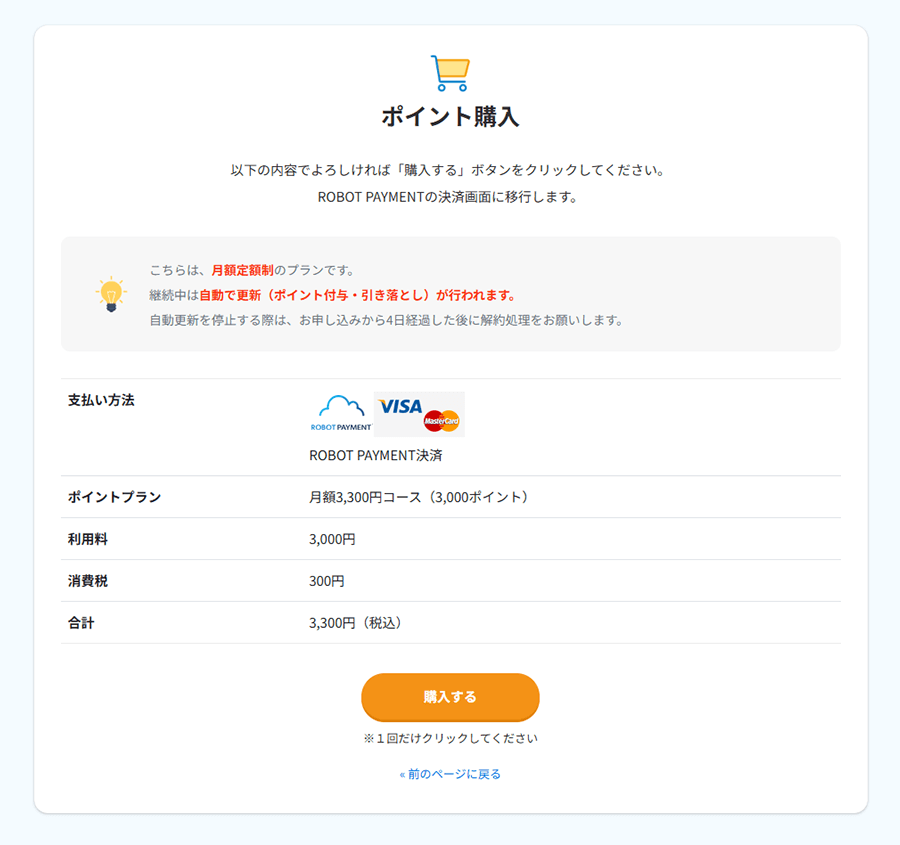
Task: Click the 合計 row label
Action: tap(81, 623)
